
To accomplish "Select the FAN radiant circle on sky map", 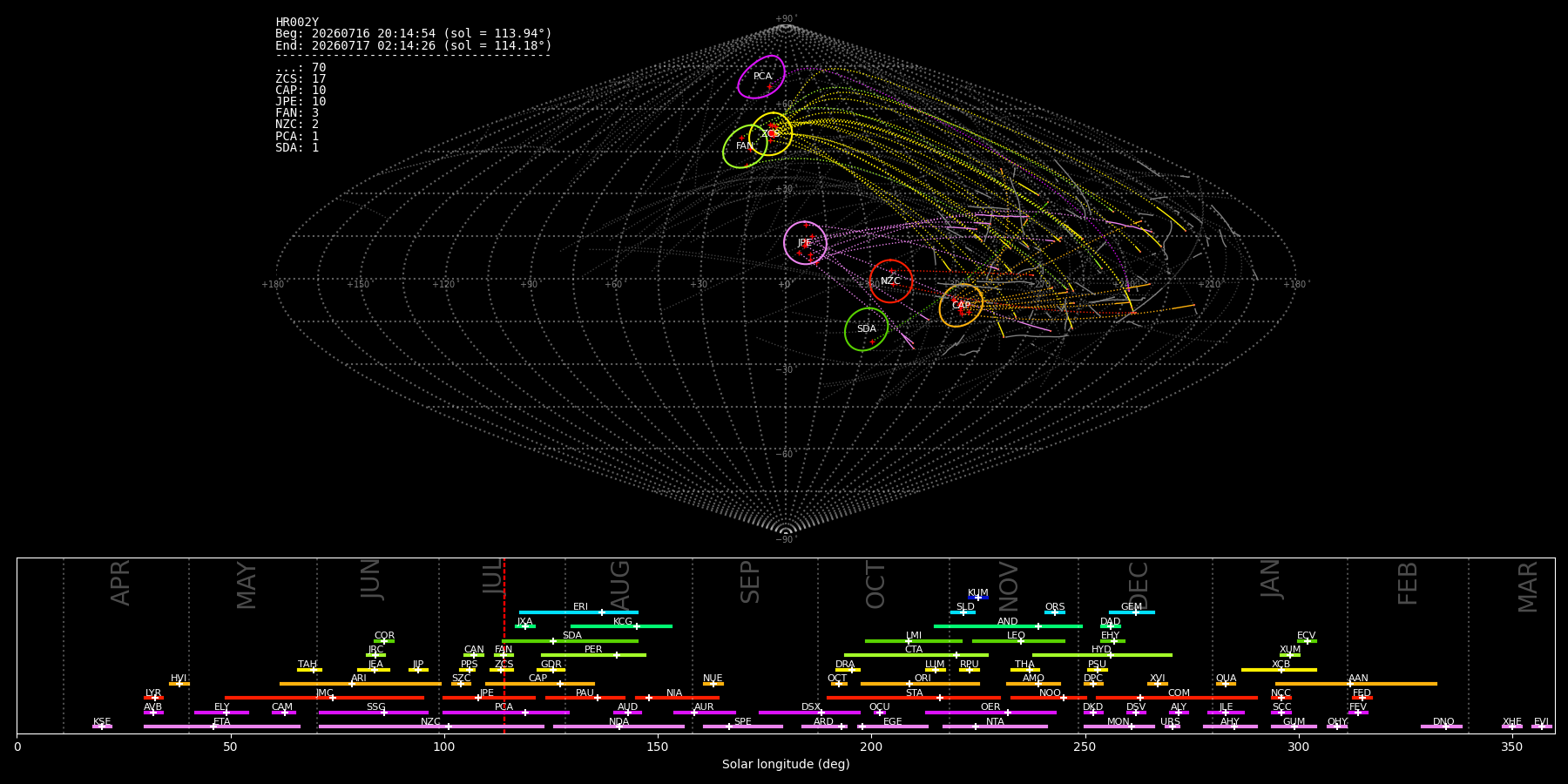I will (x=745, y=146).
